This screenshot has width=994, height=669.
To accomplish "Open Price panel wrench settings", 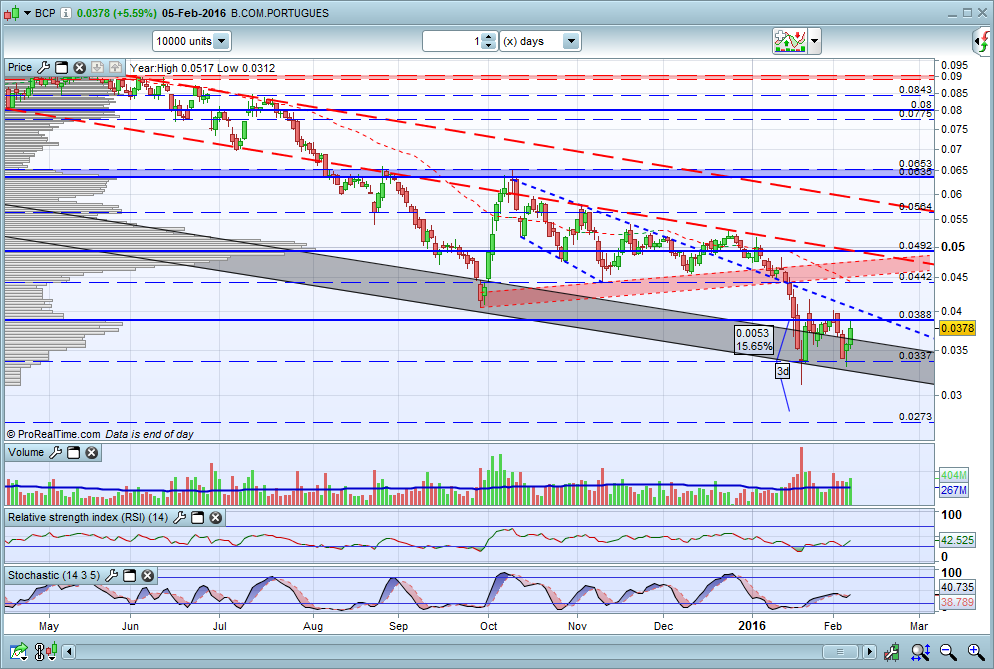I will click(43, 67).
